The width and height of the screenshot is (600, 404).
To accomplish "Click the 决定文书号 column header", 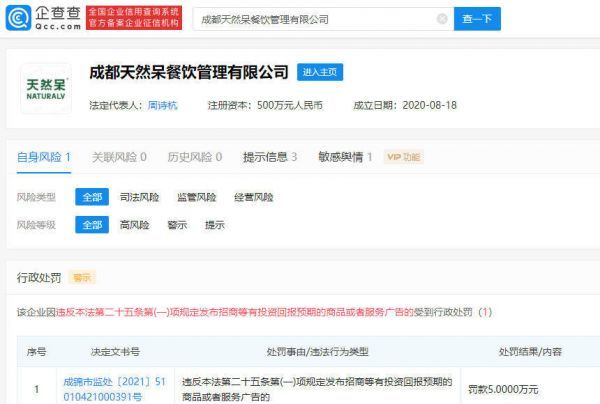I will click(115, 352).
